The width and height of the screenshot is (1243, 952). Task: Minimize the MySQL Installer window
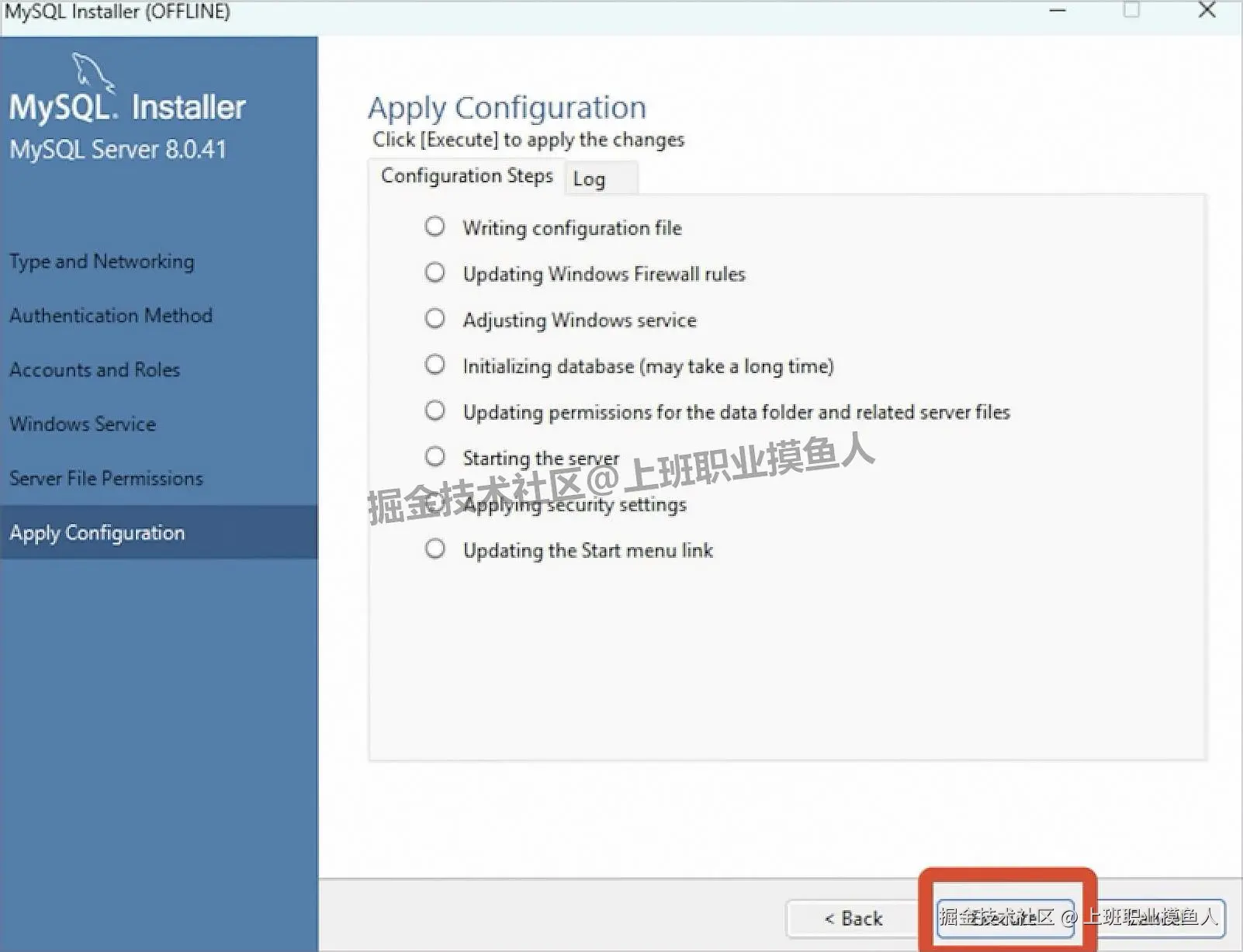point(1058,11)
